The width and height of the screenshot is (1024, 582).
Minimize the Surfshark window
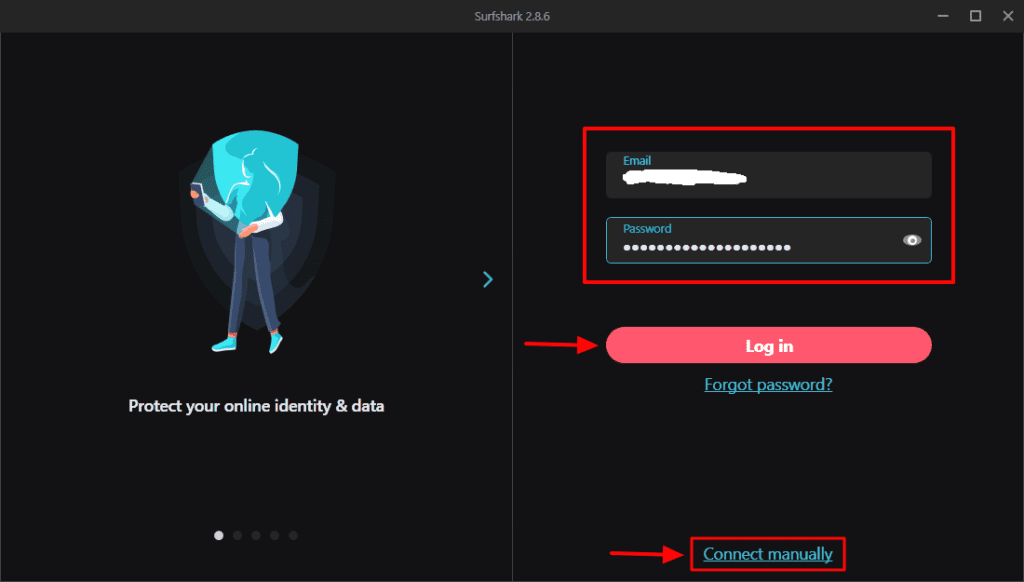pos(943,16)
